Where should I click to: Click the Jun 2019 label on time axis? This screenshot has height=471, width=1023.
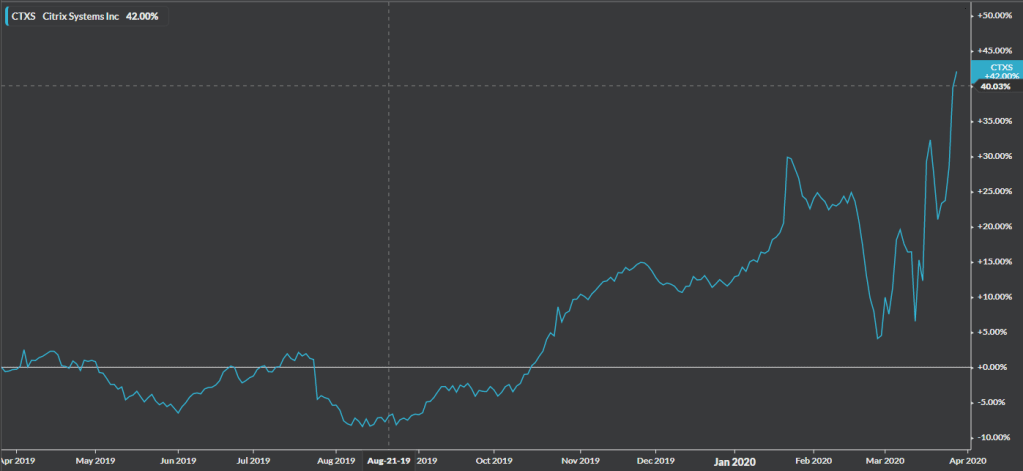[178, 462]
